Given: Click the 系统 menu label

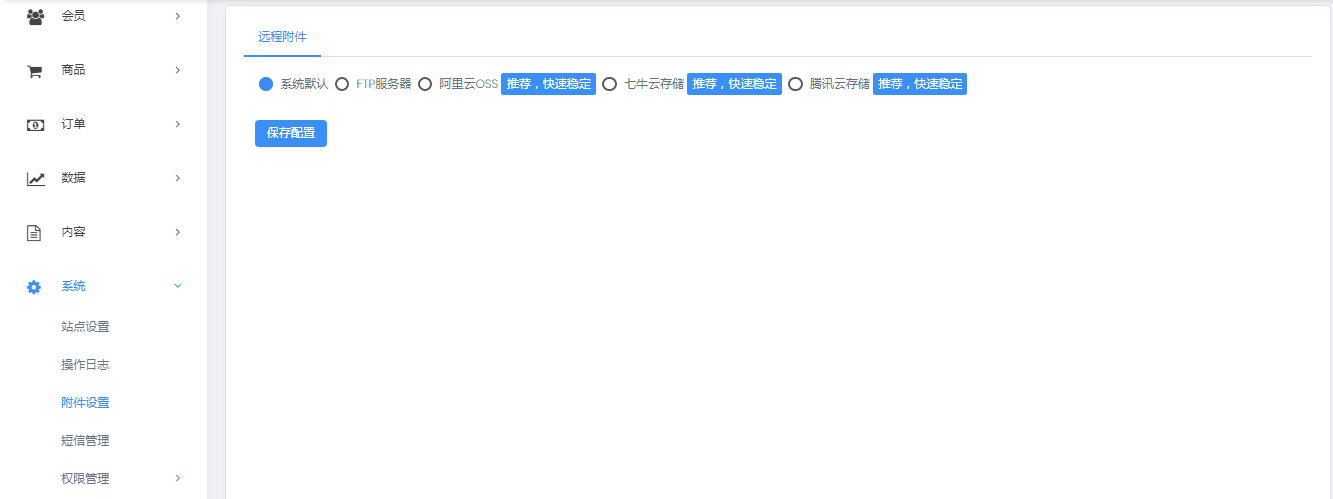Looking at the screenshot, I should pyautogui.click(x=73, y=286).
